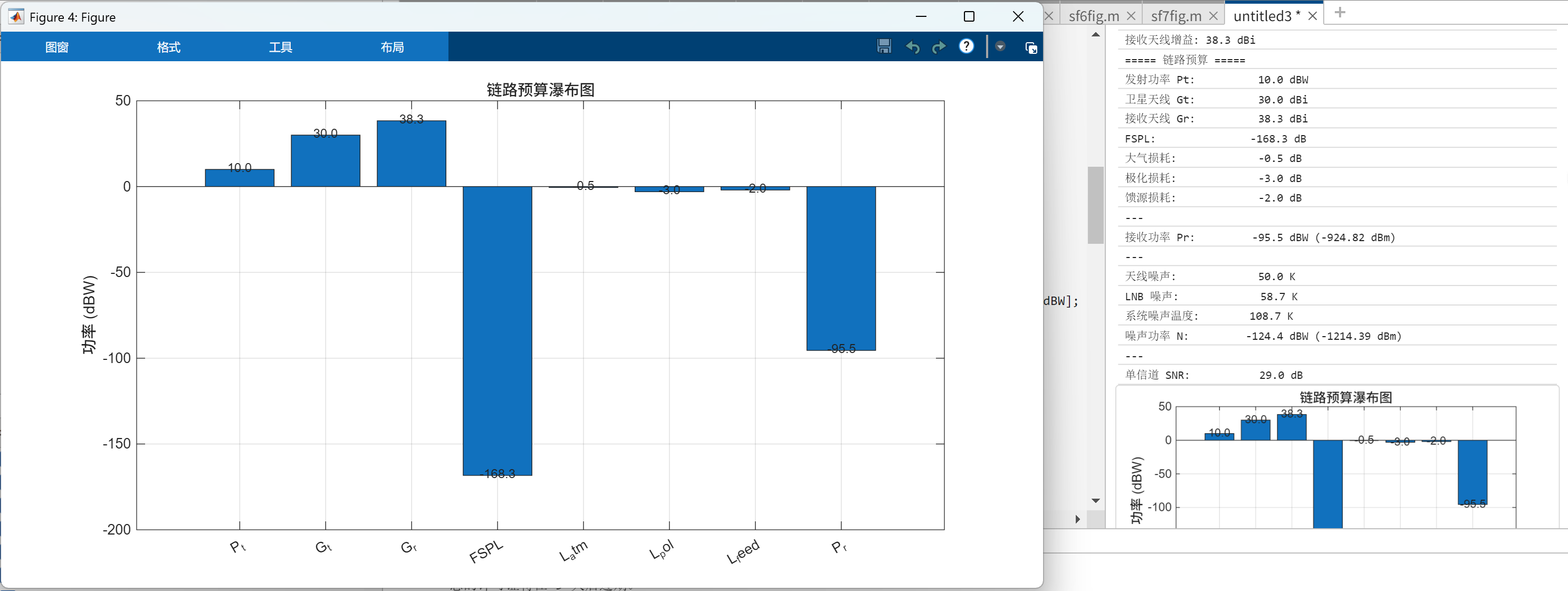The width and height of the screenshot is (1568, 591).
Task: Close the untitled3 tab
Action: [1312, 16]
